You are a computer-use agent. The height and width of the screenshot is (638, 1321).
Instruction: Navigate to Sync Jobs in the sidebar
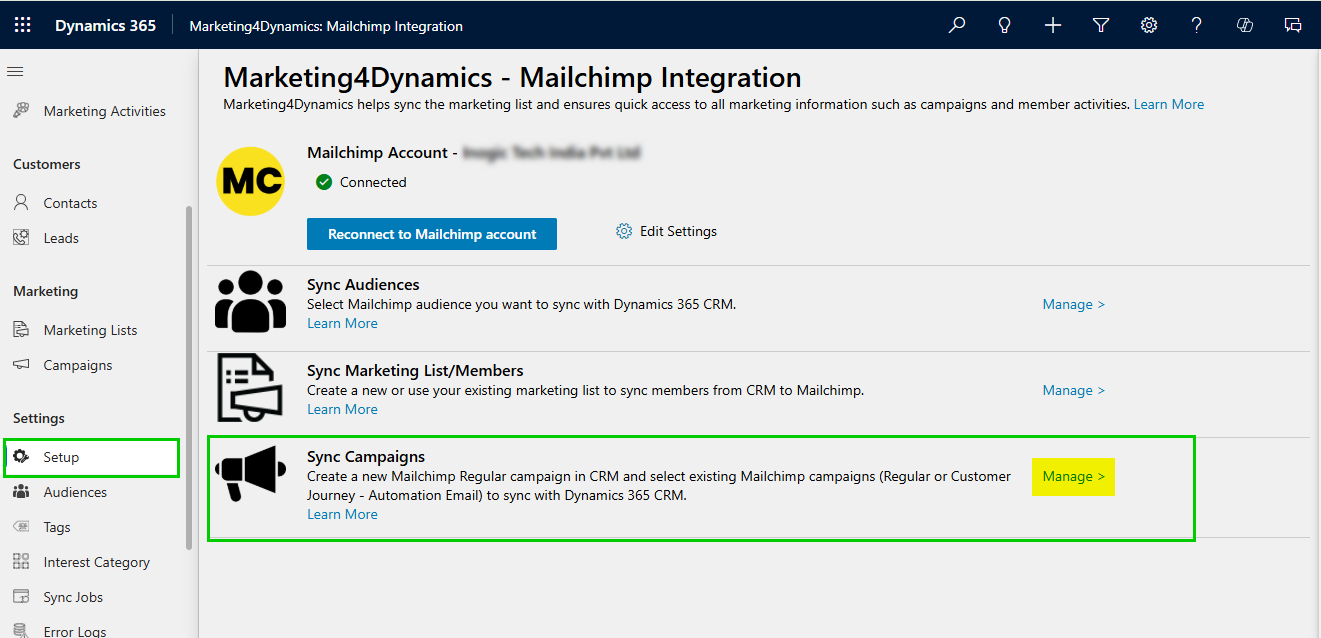coord(73,596)
